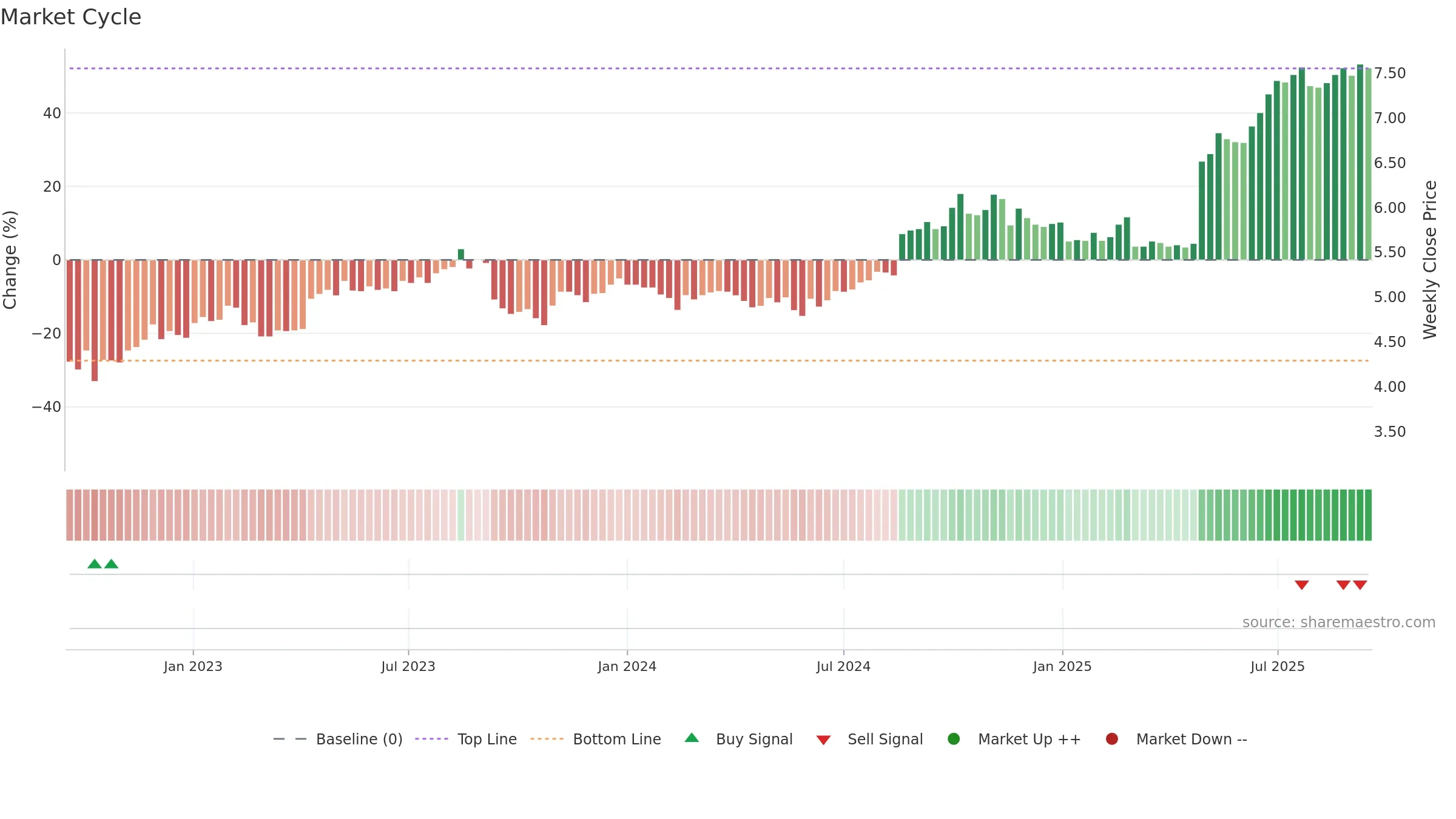Click the Jul 2025 x-axis label
Viewport: 1456px width, 819px height.
tap(1278, 666)
